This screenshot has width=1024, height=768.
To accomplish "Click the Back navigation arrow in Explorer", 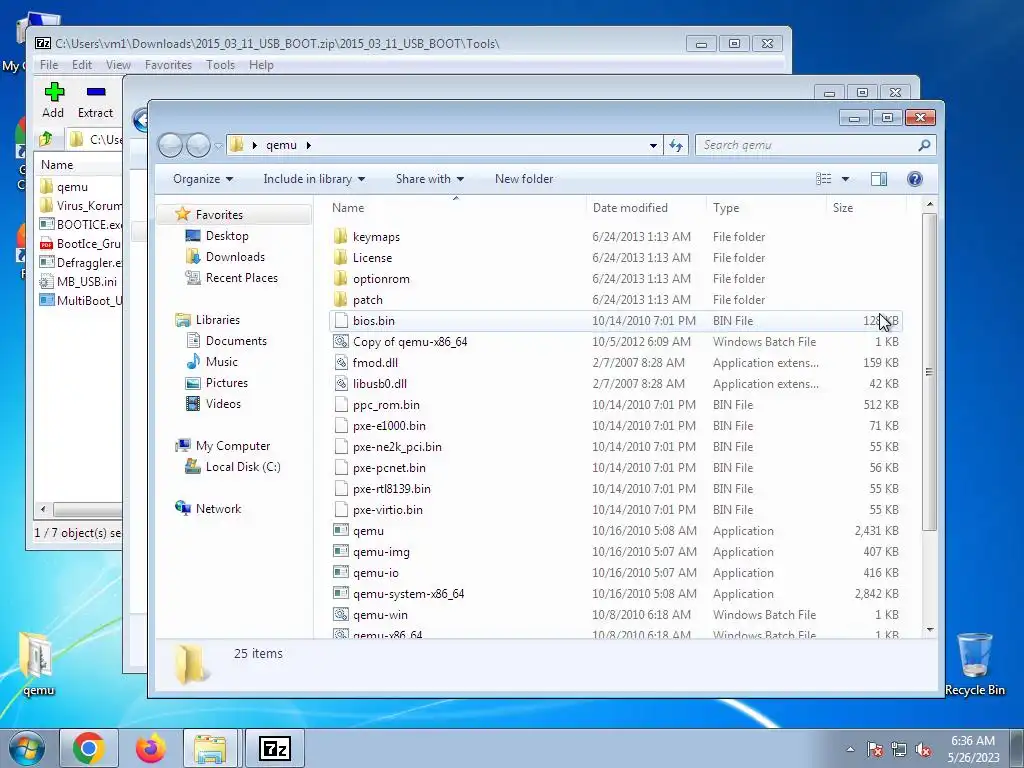I will [x=170, y=145].
